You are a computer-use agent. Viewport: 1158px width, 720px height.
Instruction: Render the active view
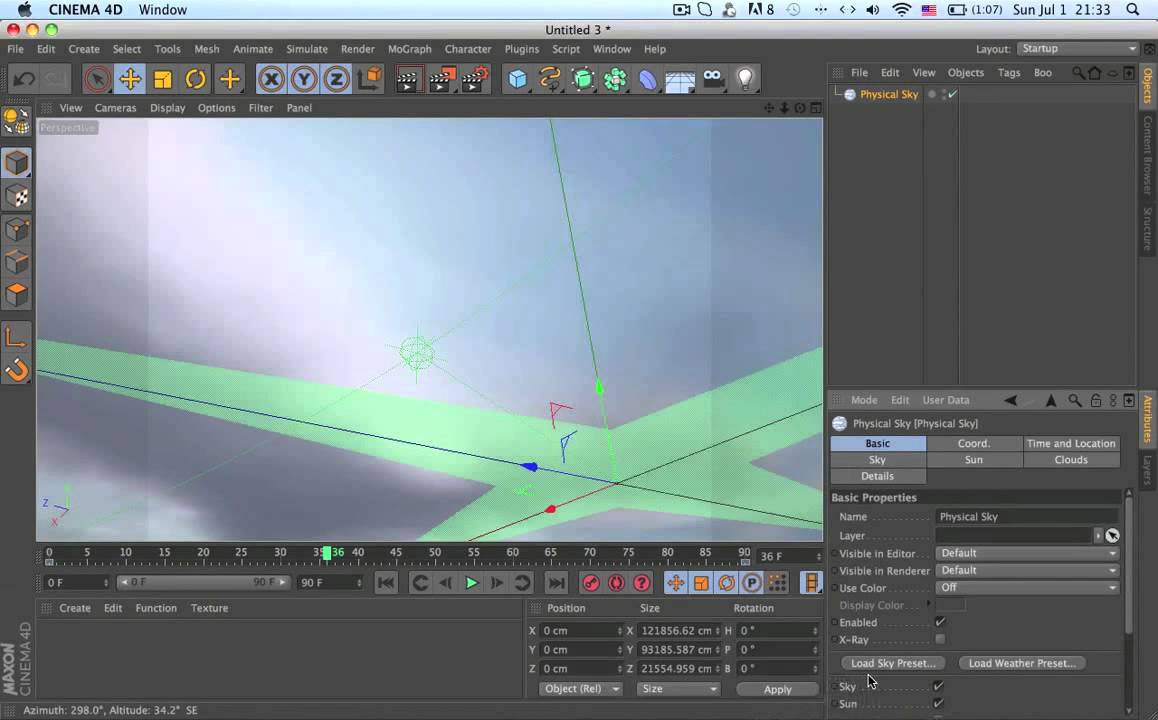coord(407,79)
